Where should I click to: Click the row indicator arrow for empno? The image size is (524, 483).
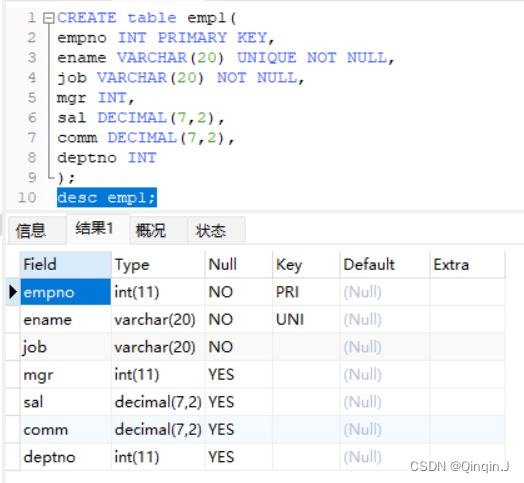(13, 292)
